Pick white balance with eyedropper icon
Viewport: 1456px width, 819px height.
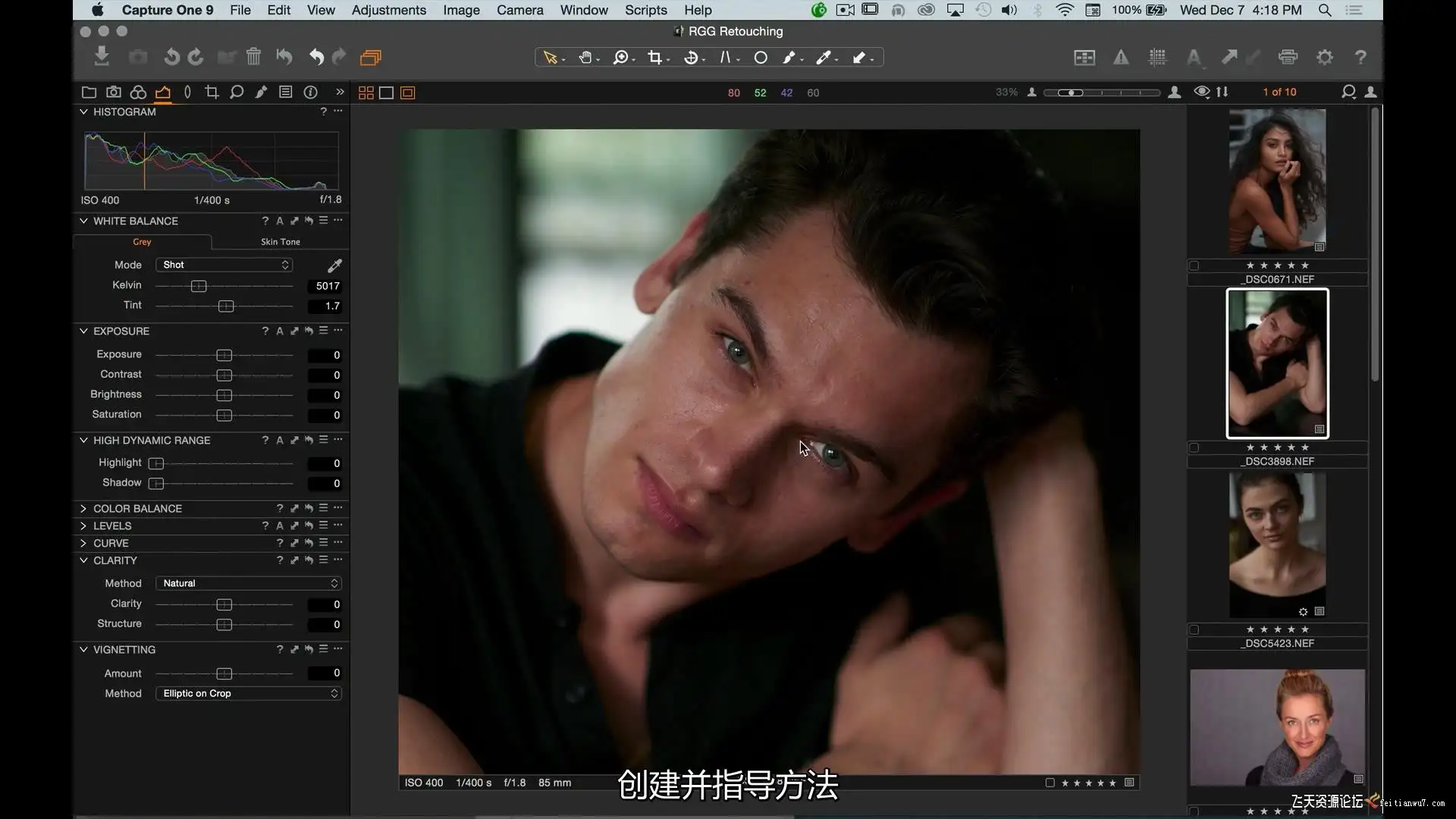(x=334, y=265)
